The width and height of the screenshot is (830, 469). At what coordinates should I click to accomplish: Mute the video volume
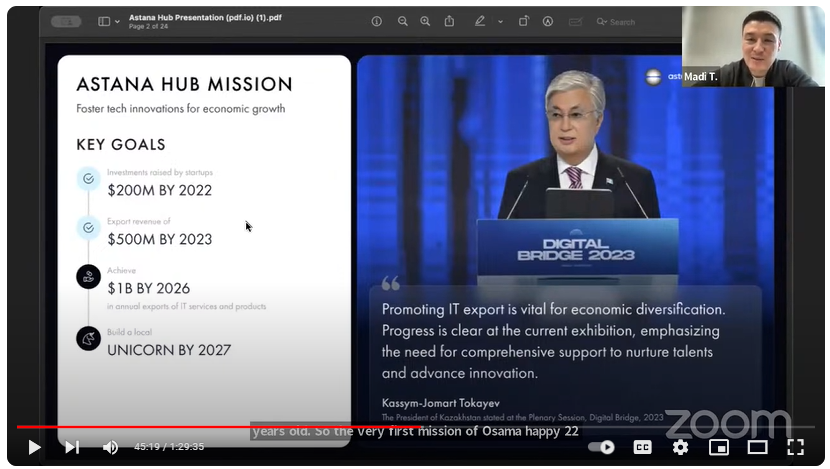(x=110, y=447)
